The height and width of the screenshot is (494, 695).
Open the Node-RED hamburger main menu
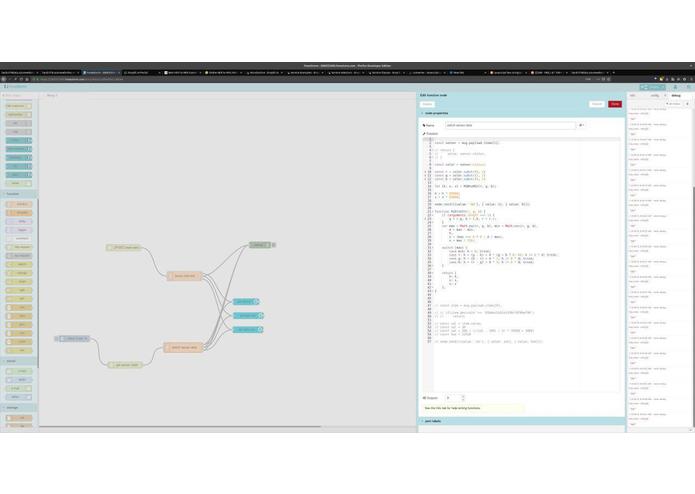coord(688,87)
